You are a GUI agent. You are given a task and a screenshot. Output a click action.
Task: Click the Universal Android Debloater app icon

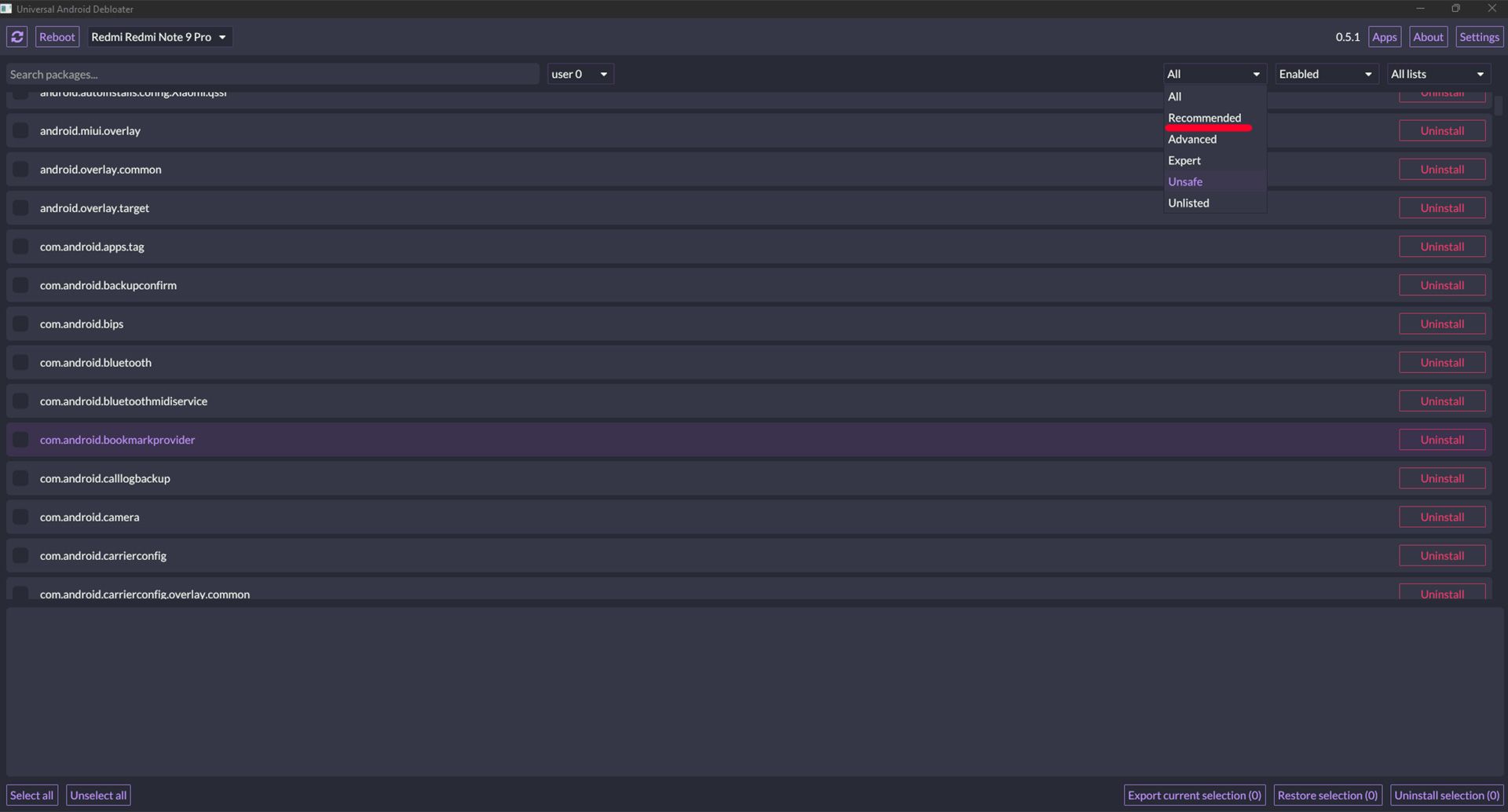[6, 9]
